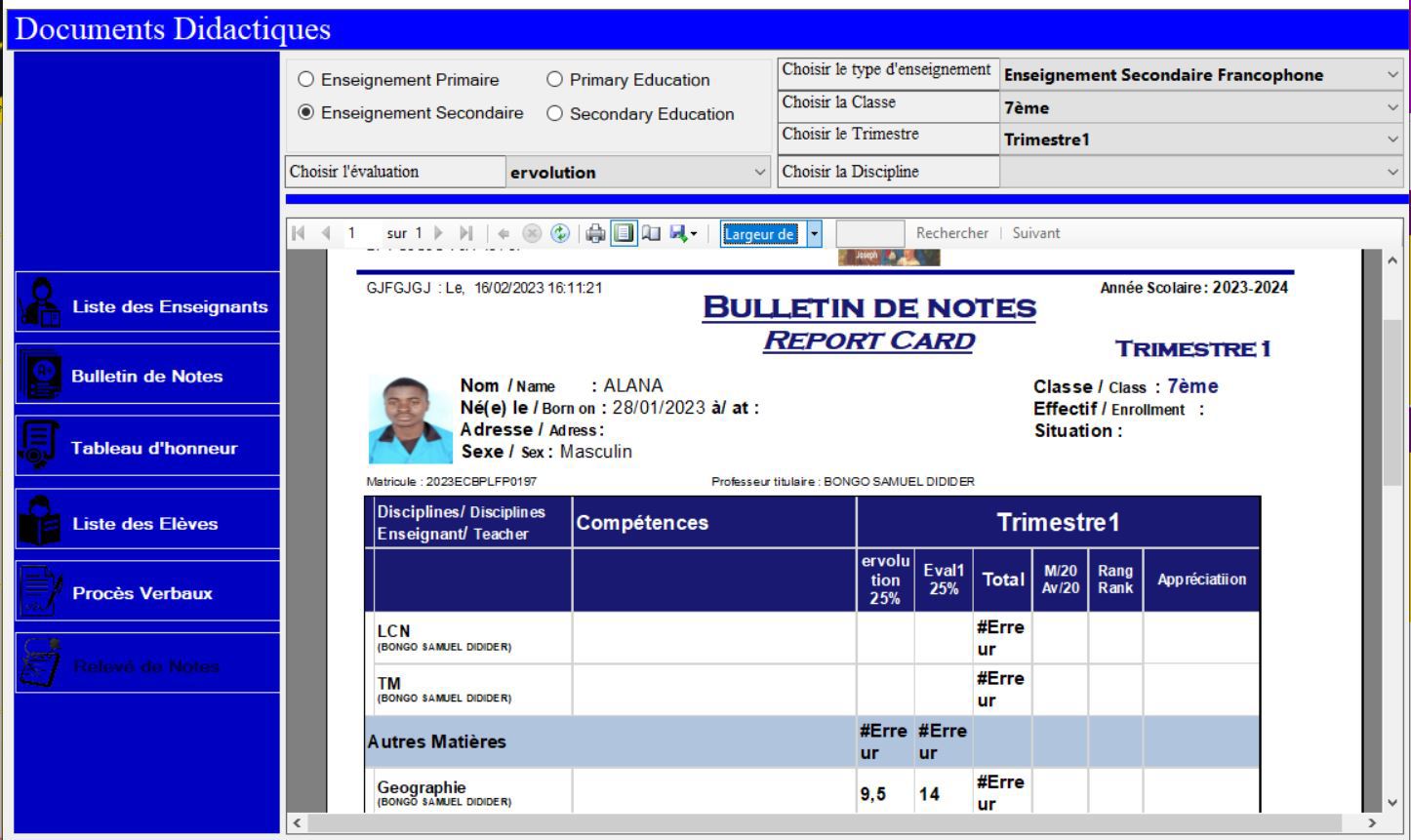Click Relevé de Notes sidebar icon
The image size is (1411, 840).
pos(42,664)
